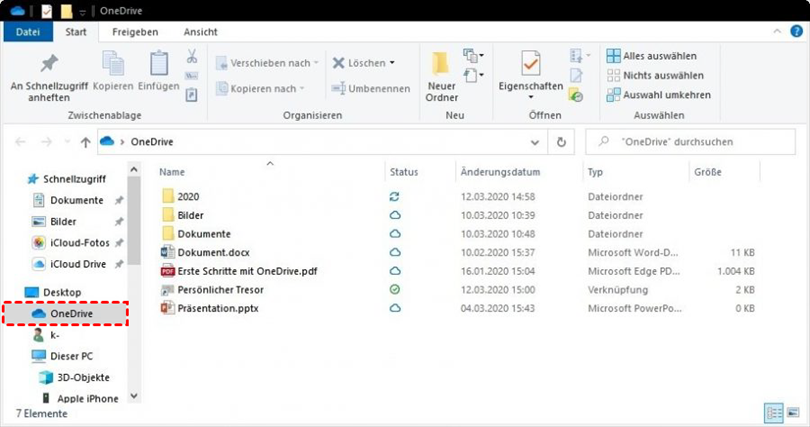Select OneDrive in the navigation pane
This screenshot has width=810, height=427.
click(70, 313)
